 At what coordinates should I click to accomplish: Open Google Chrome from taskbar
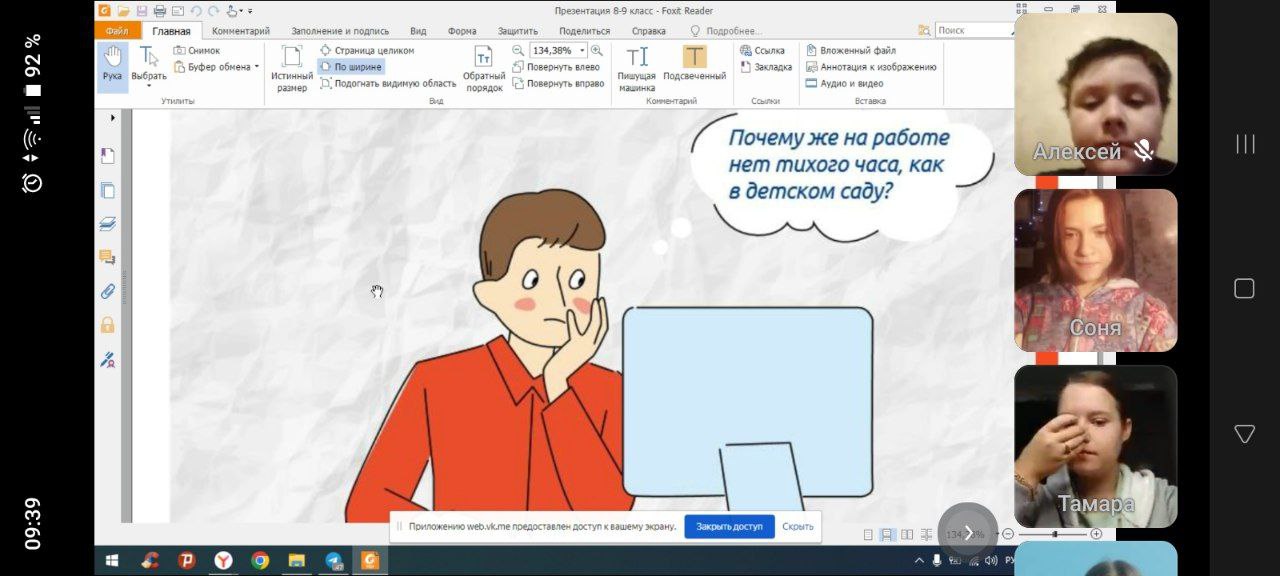pos(260,561)
